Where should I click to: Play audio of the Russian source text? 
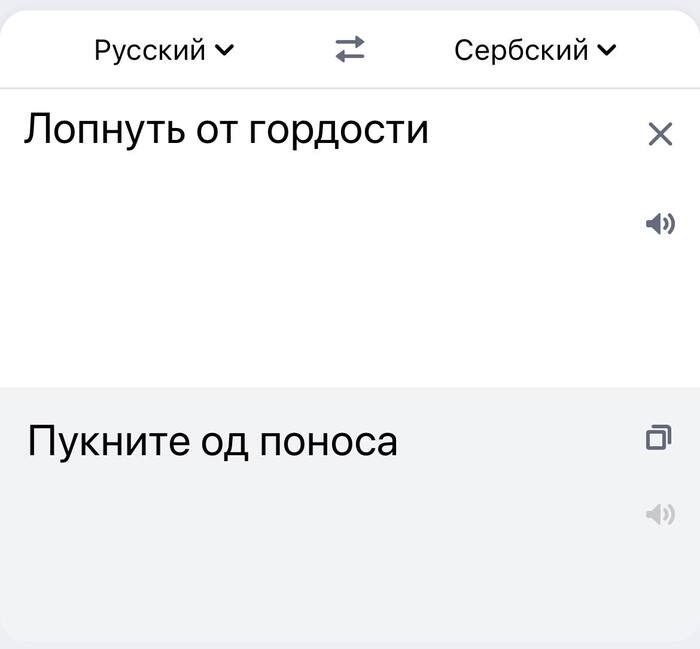[x=660, y=224]
